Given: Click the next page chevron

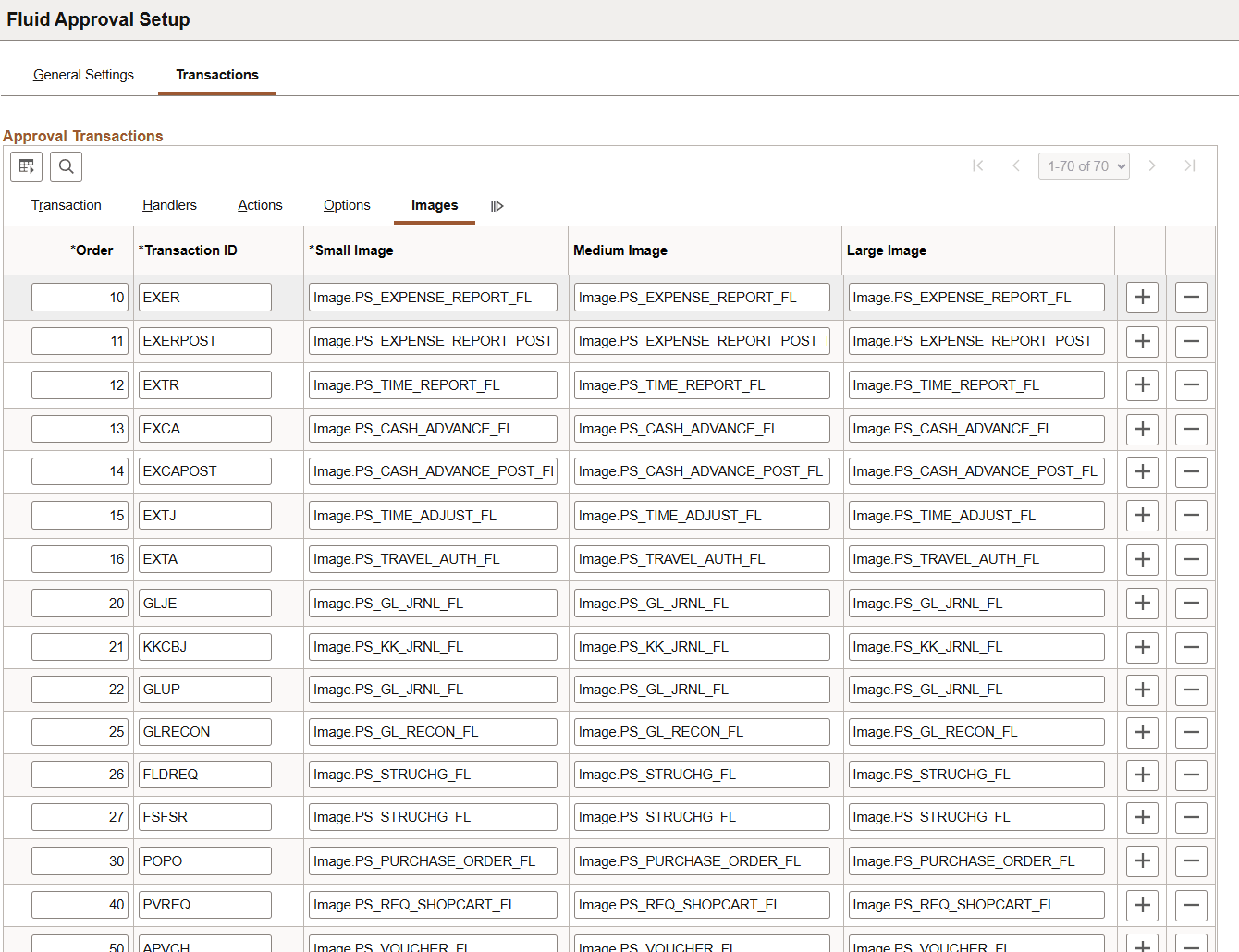Looking at the screenshot, I should coord(1152,165).
